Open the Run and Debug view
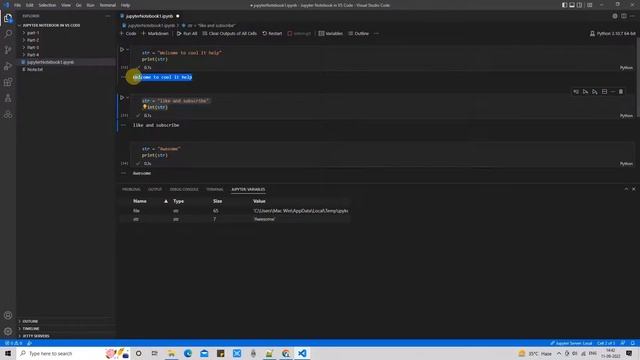 (x=8, y=66)
